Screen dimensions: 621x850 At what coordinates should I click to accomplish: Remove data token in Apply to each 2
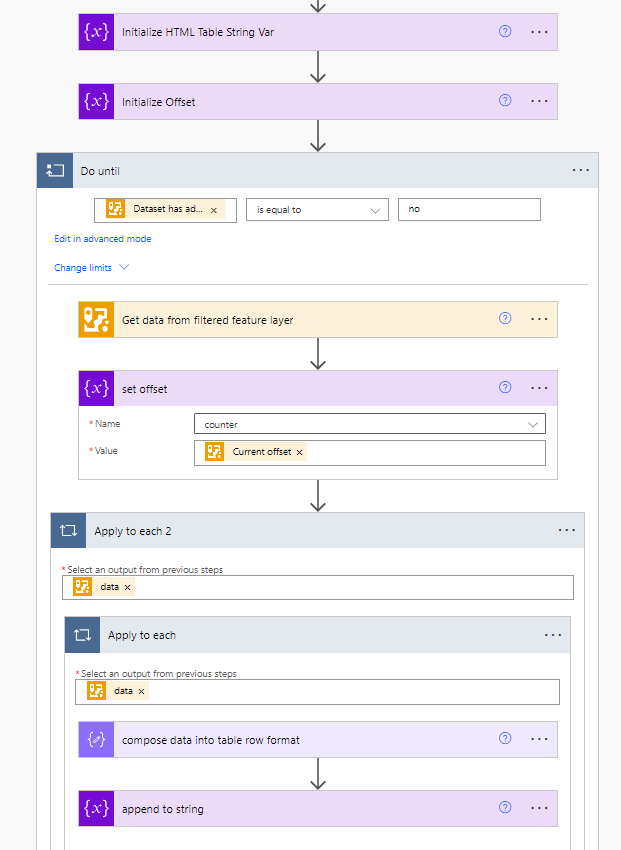point(127,587)
